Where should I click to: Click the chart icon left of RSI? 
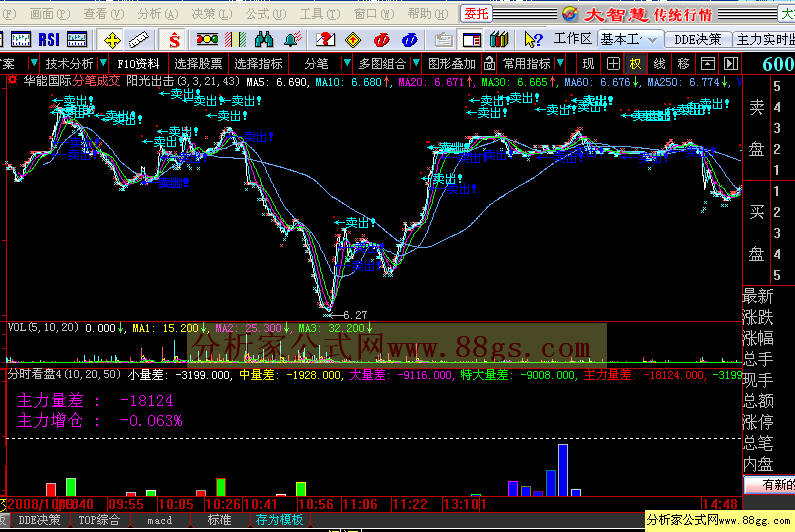tap(21, 39)
